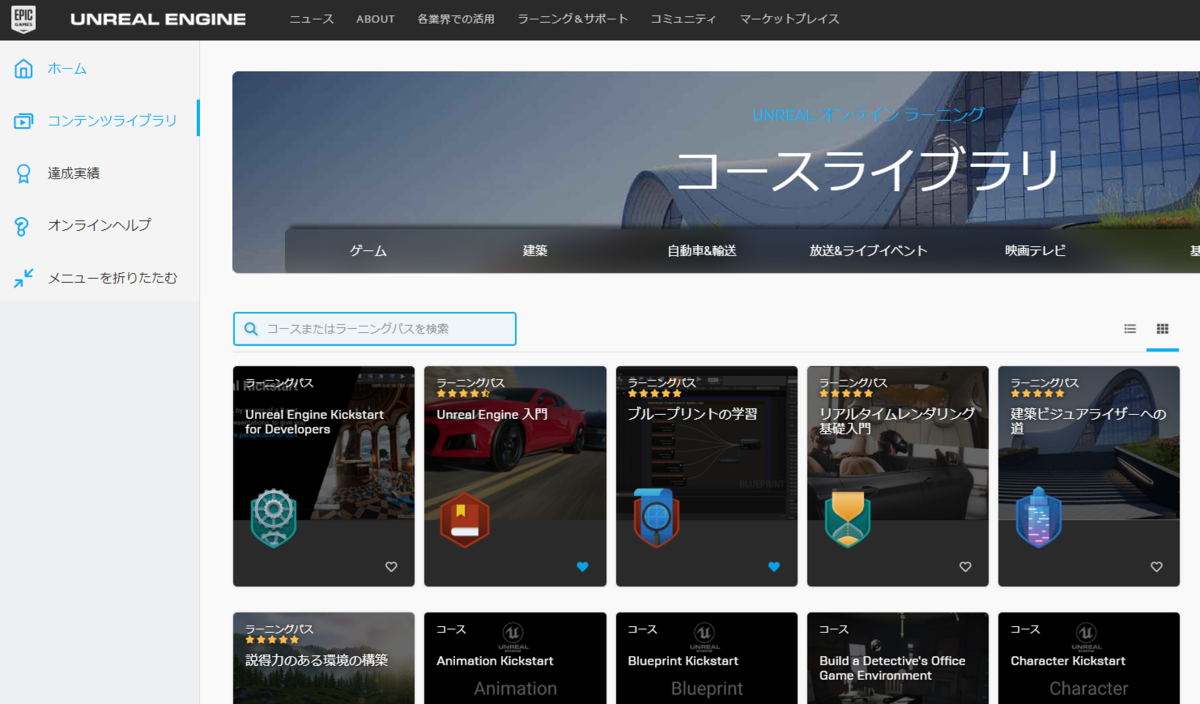This screenshot has height=704, width=1200.
Task: Open the ABOUT top menu
Action: [x=376, y=19]
